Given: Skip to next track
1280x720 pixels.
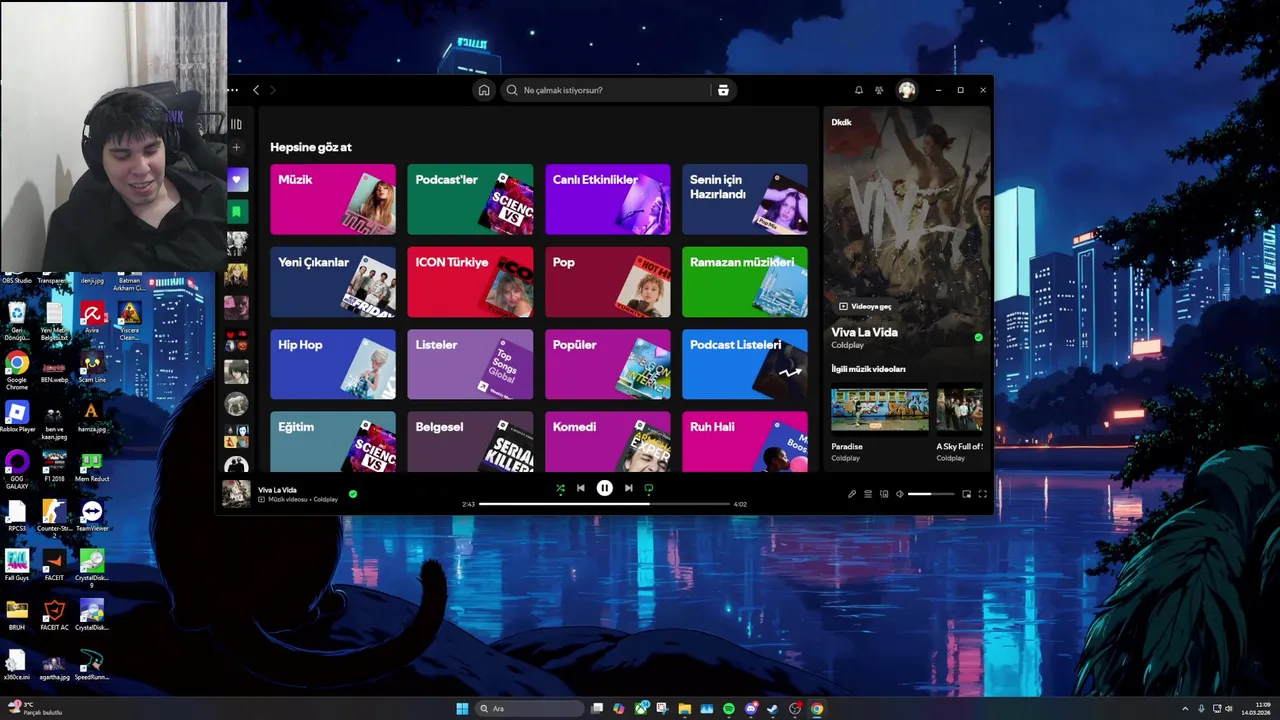Looking at the screenshot, I should point(628,488).
